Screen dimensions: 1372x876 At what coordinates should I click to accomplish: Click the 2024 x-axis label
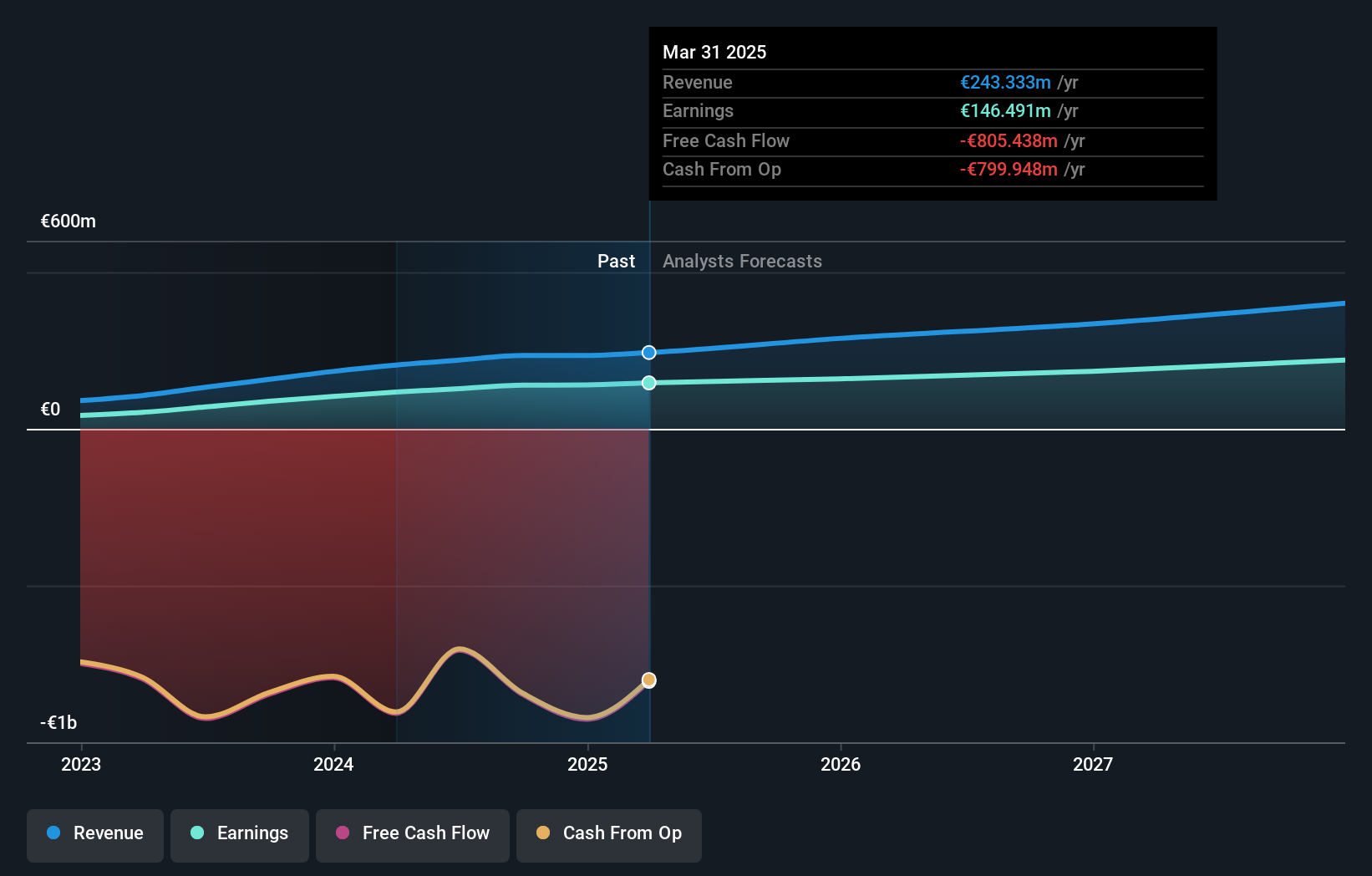(x=333, y=764)
